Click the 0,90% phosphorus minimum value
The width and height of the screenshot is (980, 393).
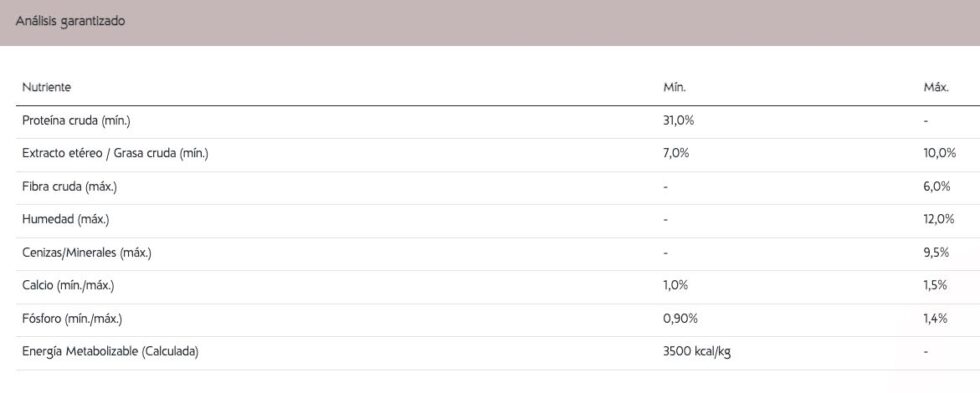(x=680, y=319)
